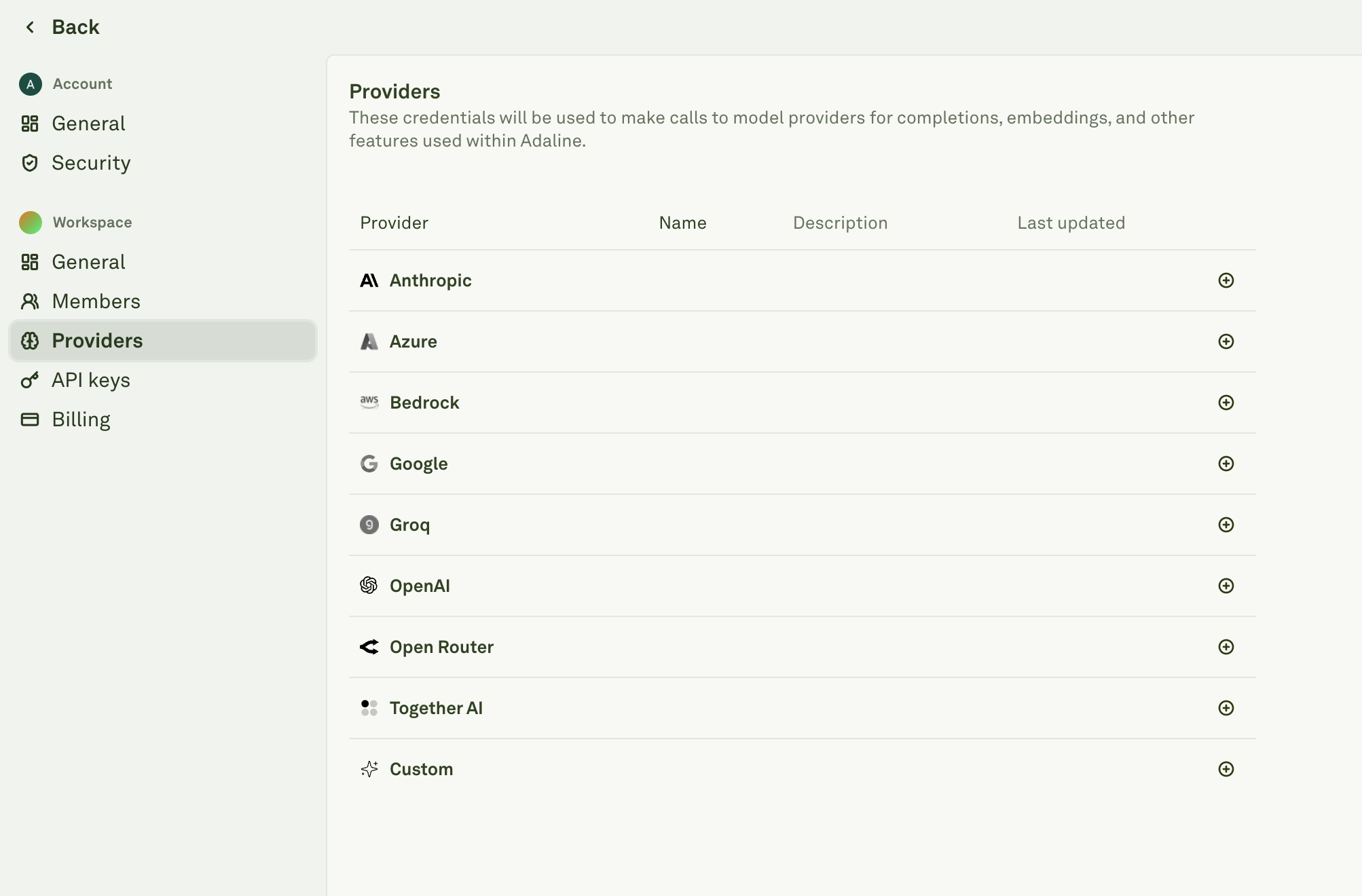The height and width of the screenshot is (896, 1362).
Task: Click the key icon beside API keys
Action: 30,380
